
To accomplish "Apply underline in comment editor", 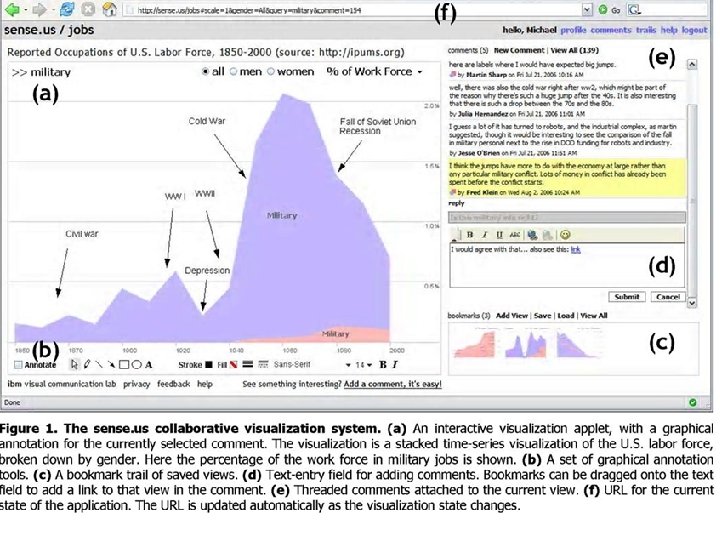I will (x=499, y=235).
